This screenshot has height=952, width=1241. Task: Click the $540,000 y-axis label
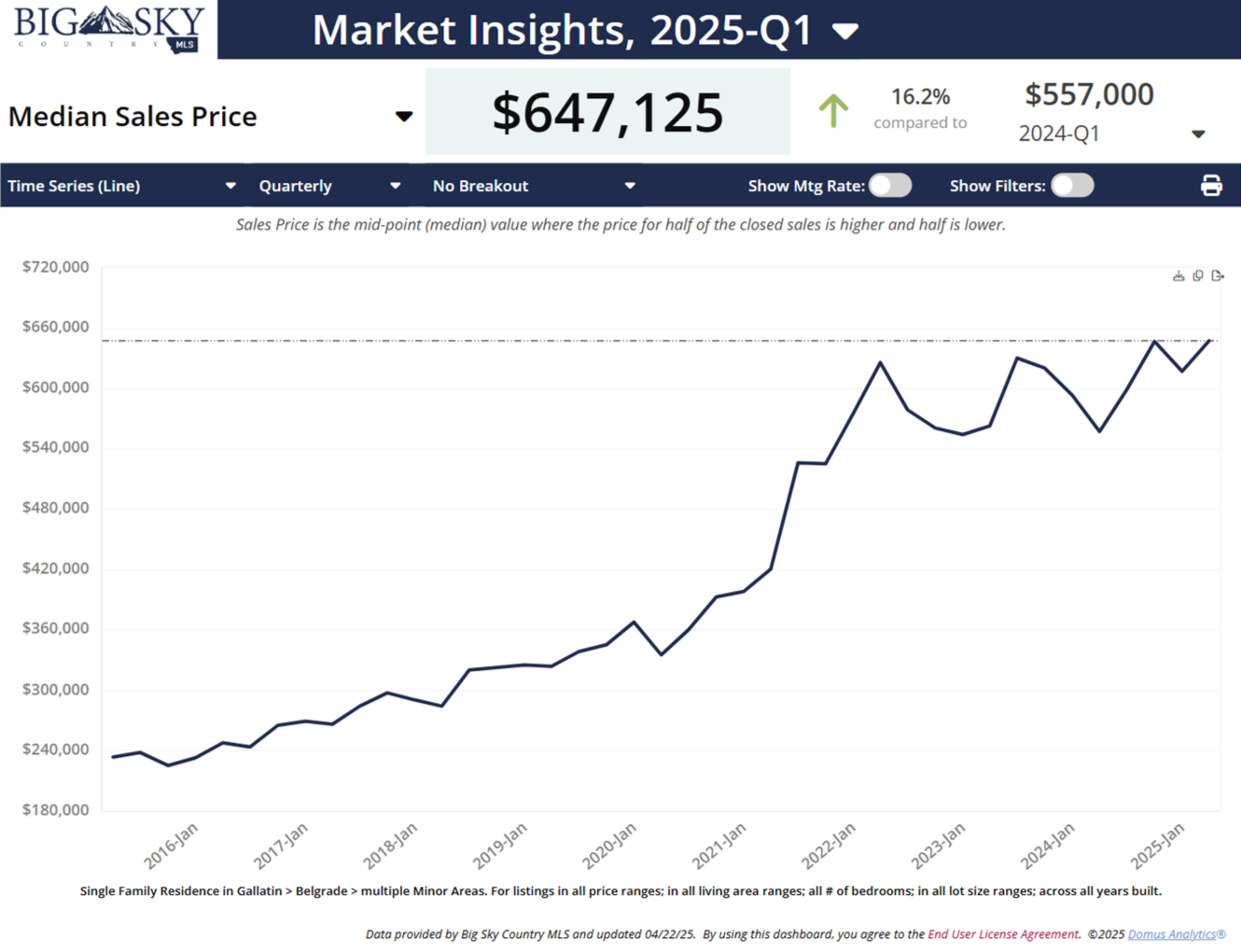coord(56,447)
